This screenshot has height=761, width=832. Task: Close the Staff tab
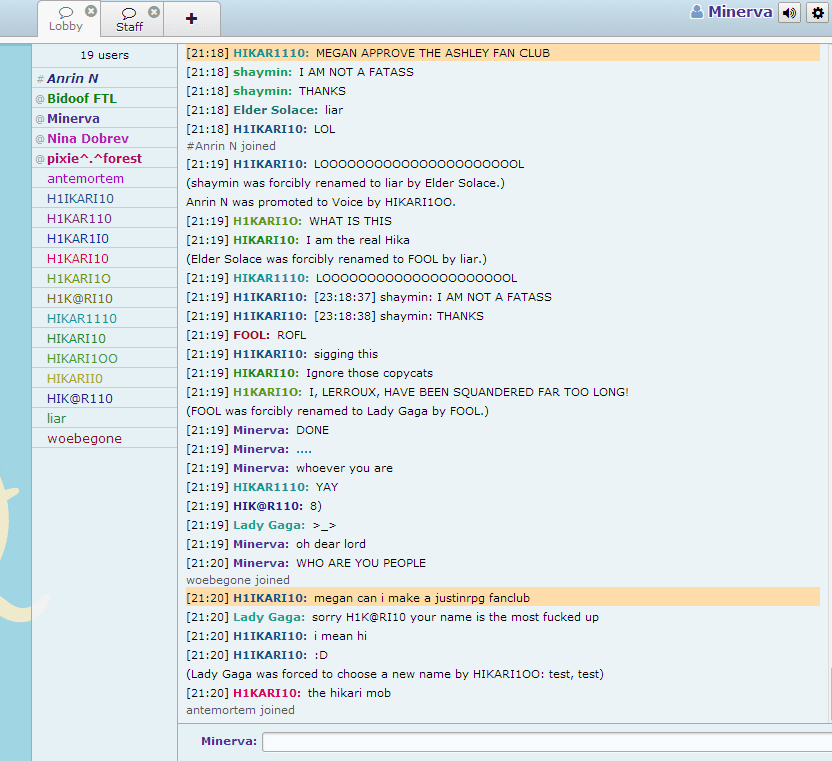tap(154, 12)
